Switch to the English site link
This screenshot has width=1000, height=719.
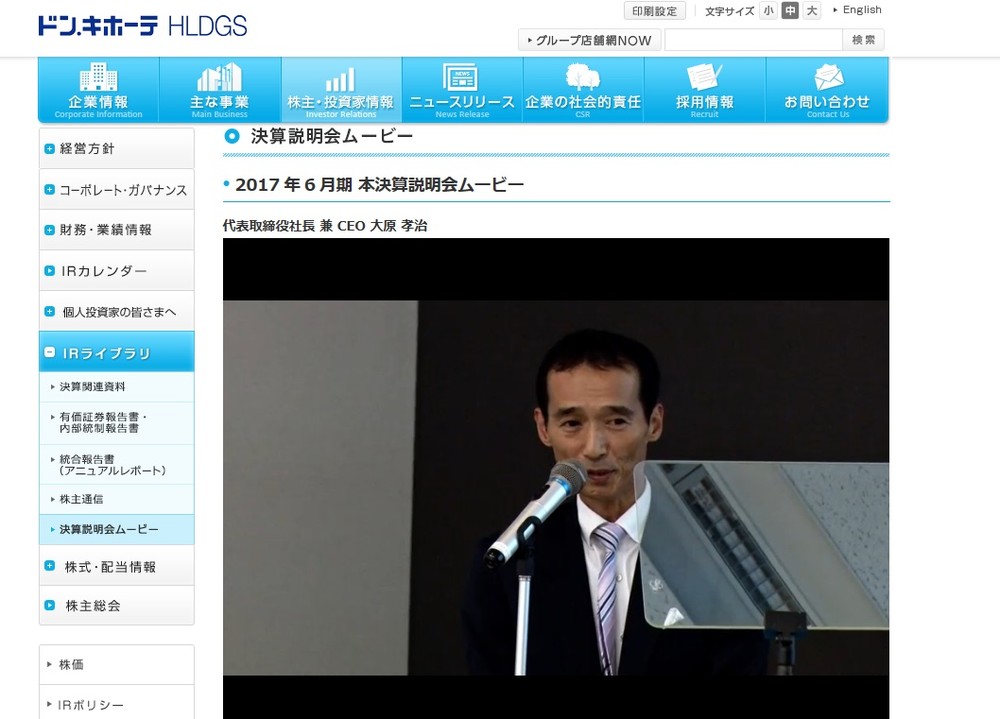[x=860, y=10]
